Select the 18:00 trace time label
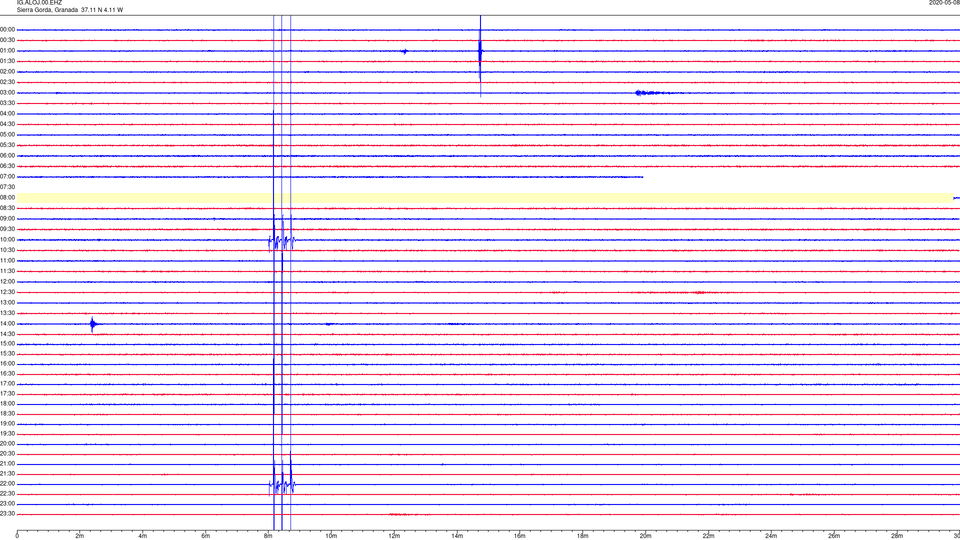The image size is (960, 540). pos(7,404)
